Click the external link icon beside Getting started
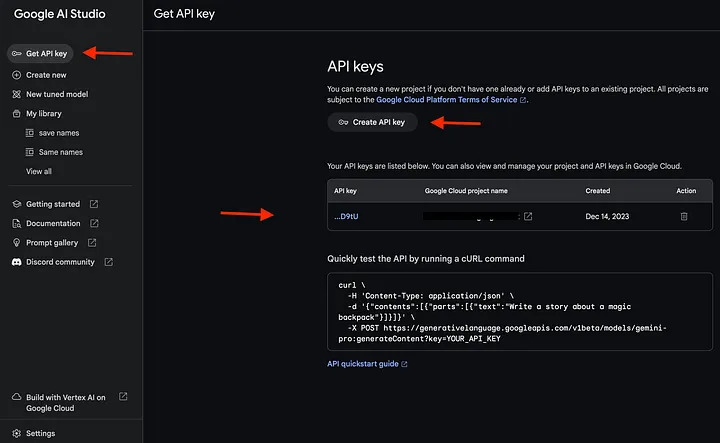Viewport: 720px width, 443px height. [x=93, y=204]
